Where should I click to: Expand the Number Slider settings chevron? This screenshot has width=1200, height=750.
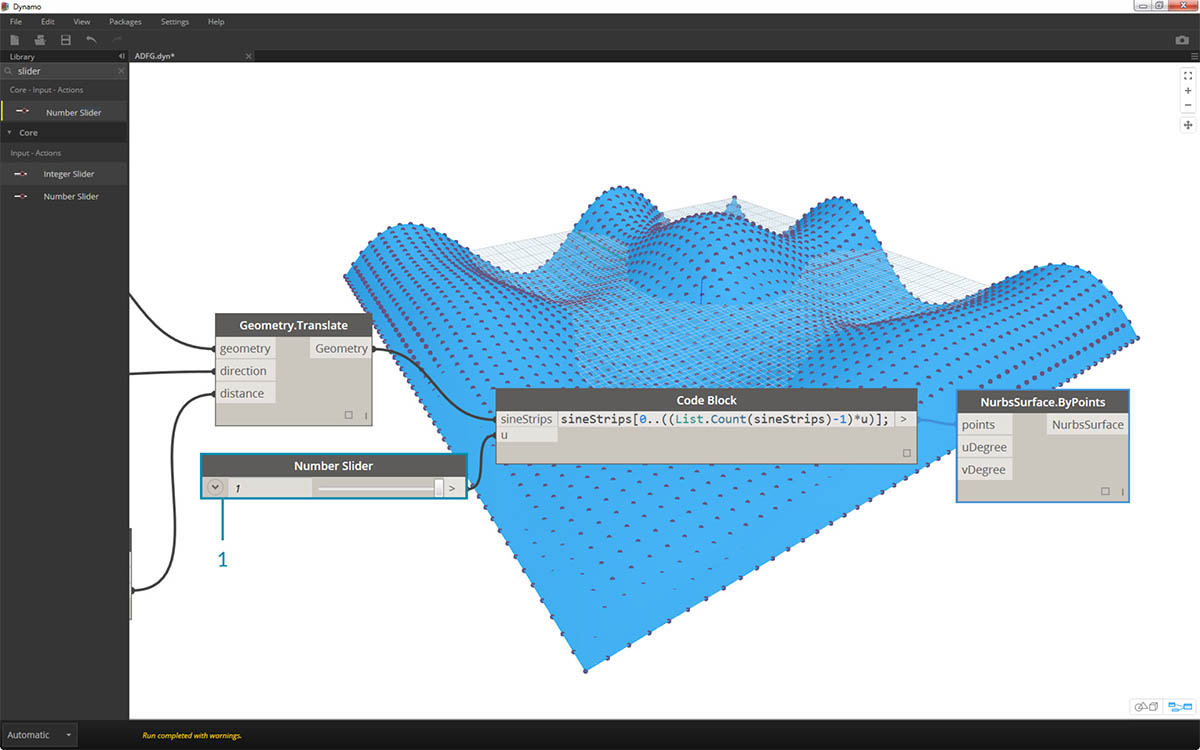pyautogui.click(x=215, y=488)
